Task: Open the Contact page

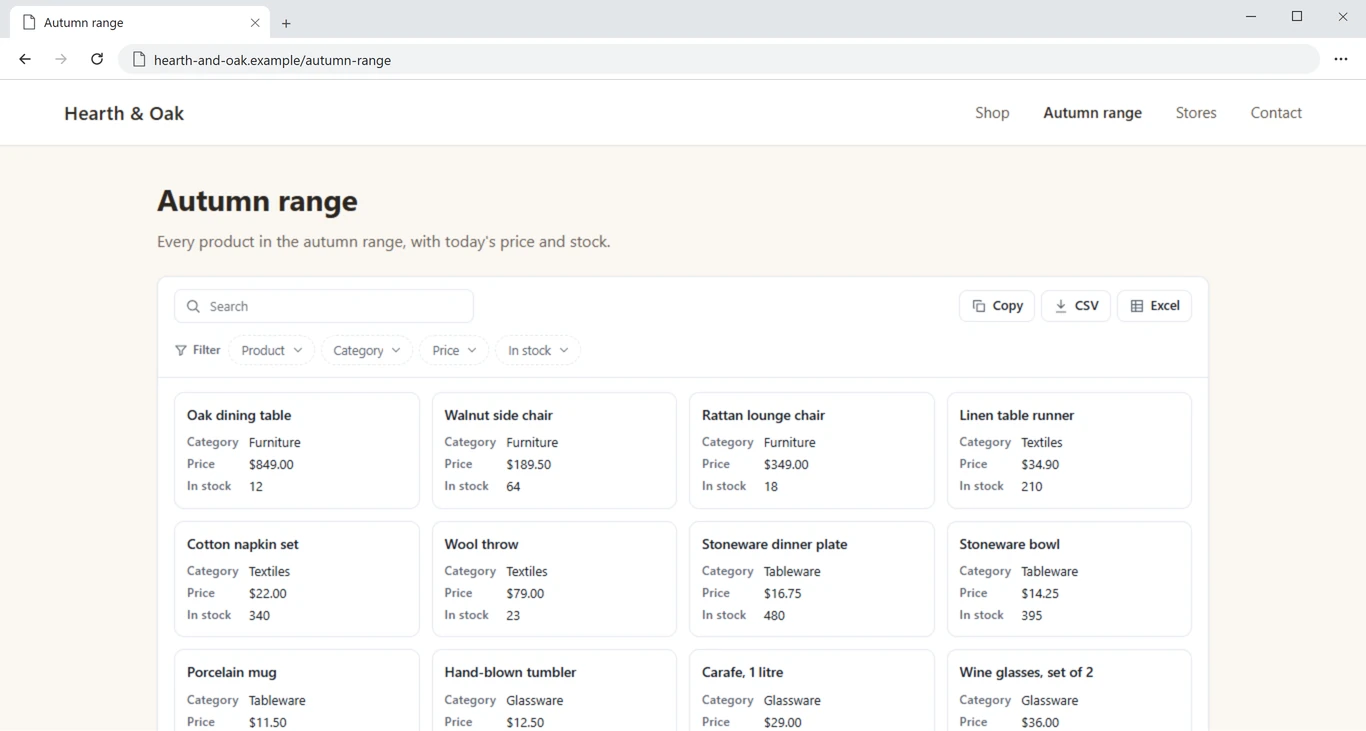Action: click(1276, 113)
